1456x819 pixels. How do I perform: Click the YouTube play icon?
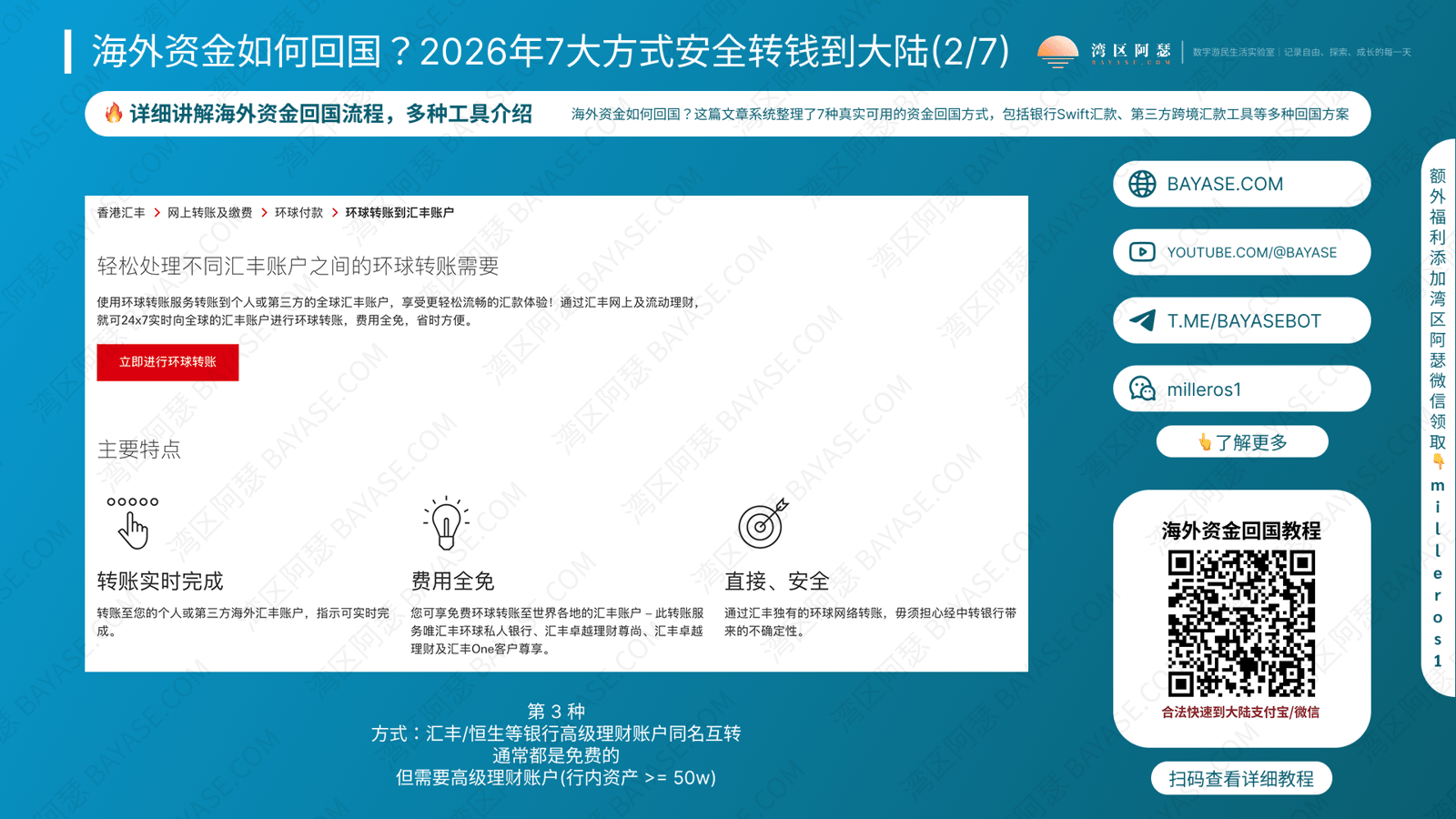(1142, 252)
